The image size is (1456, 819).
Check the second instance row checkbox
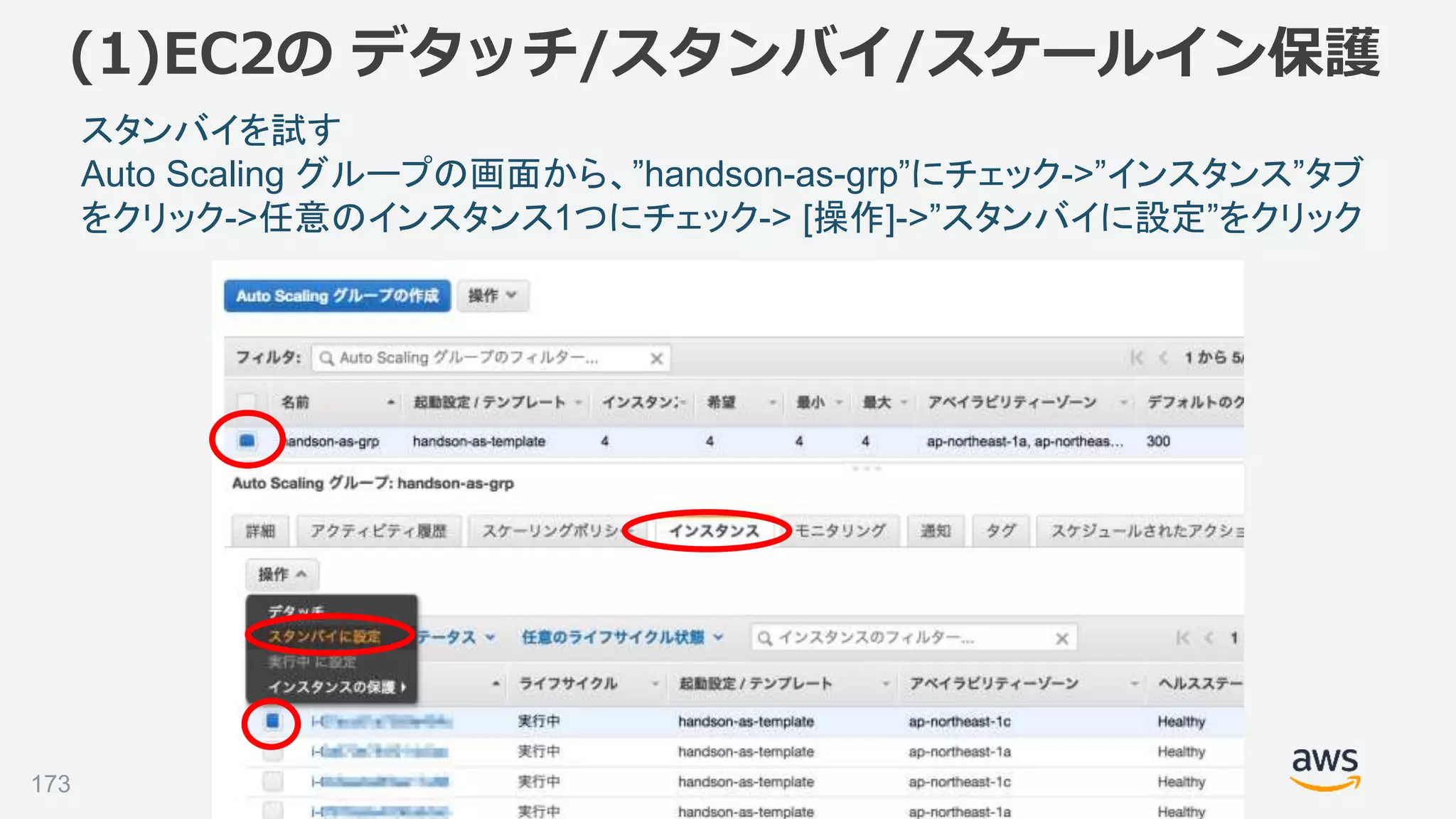tap(272, 751)
